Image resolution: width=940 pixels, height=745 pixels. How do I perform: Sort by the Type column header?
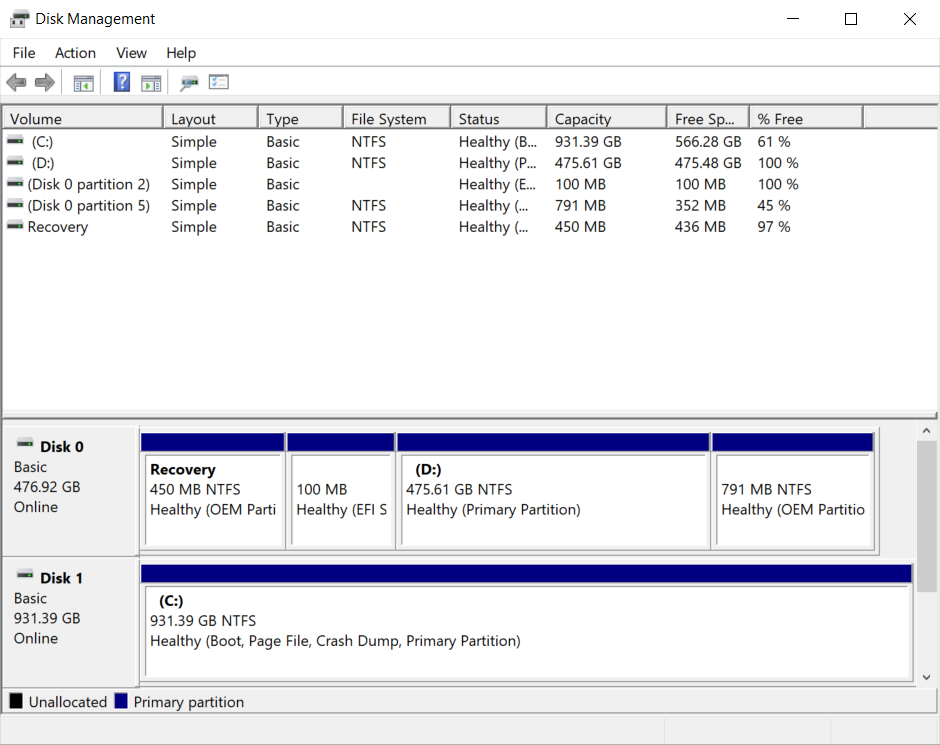point(301,119)
